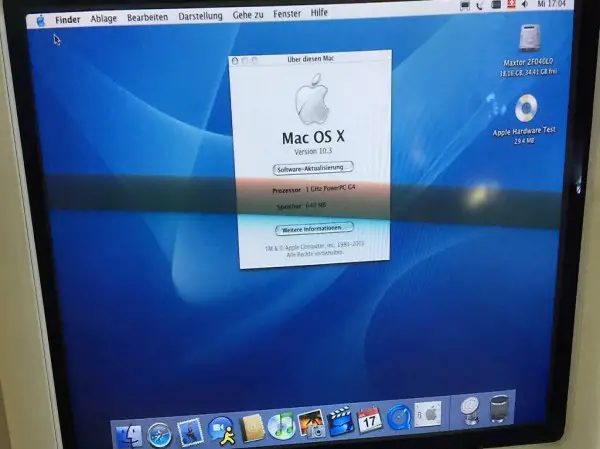Open the Darstellung menu

pyautogui.click(x=200, y=17)
